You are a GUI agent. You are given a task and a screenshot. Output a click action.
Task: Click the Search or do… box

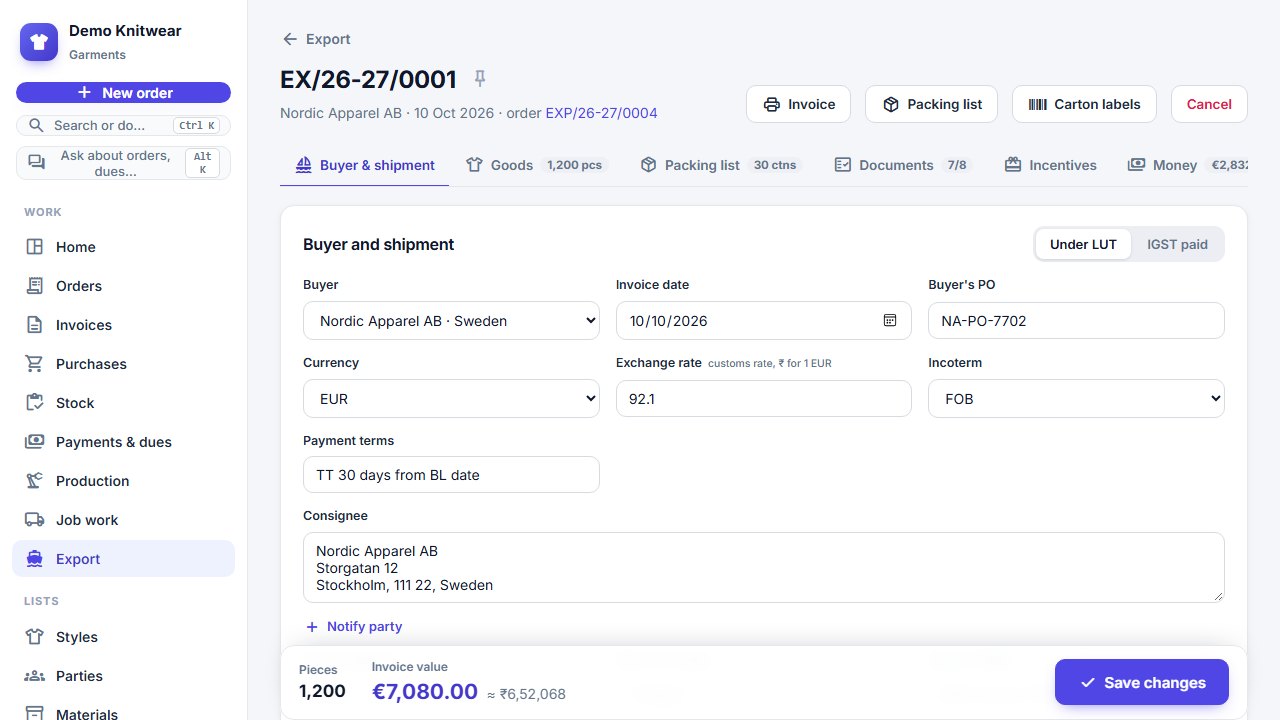(x=123, y=125)
